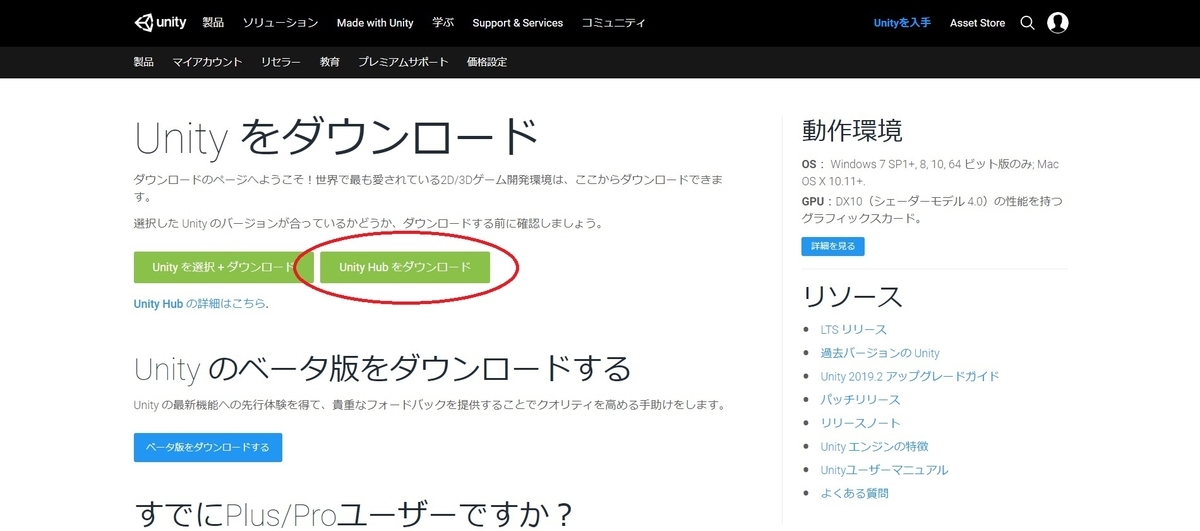
Task: Click the リソース heading
Action: (x=852, y=296)
